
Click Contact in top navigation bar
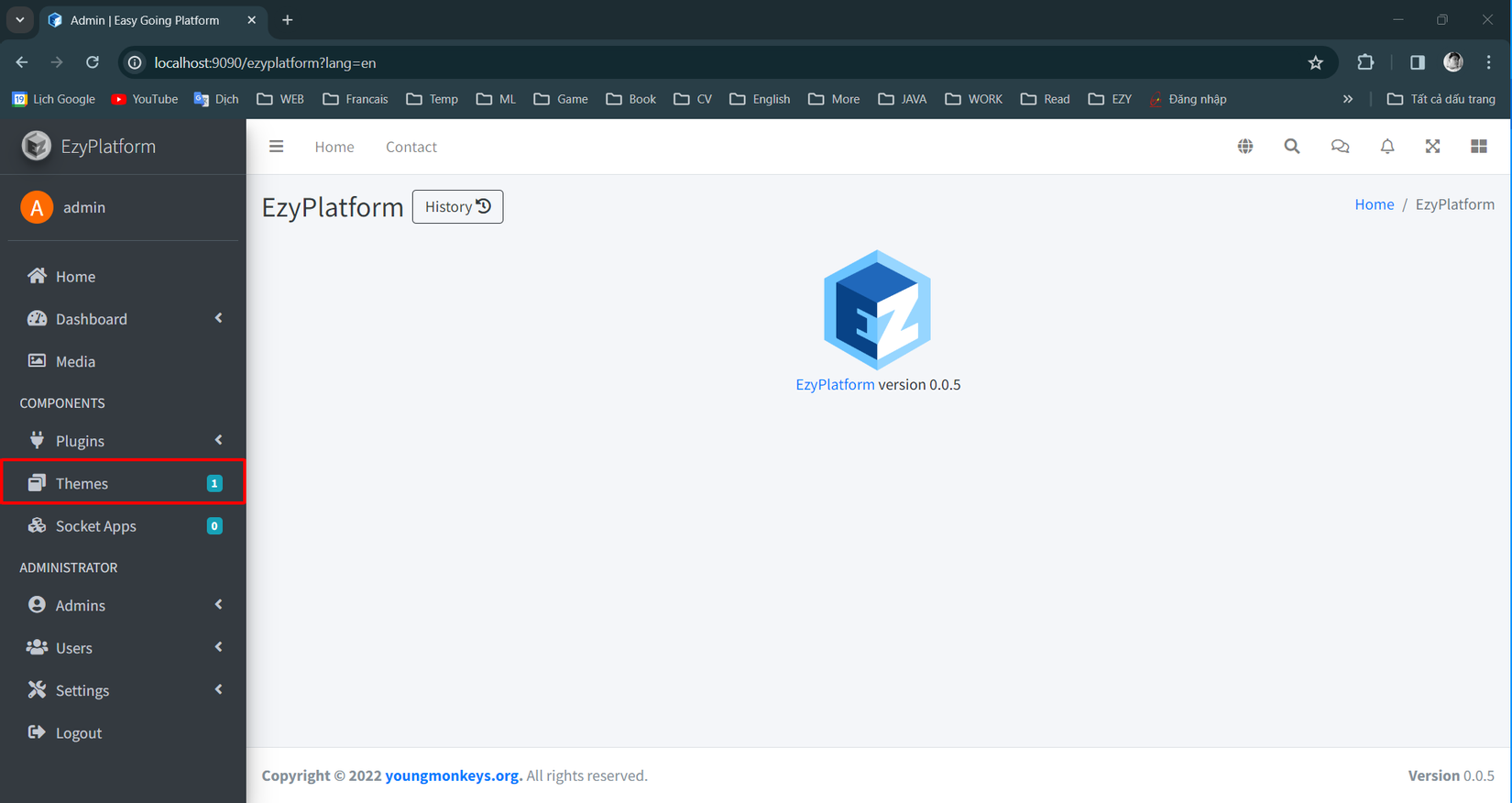tap(411, 147)
